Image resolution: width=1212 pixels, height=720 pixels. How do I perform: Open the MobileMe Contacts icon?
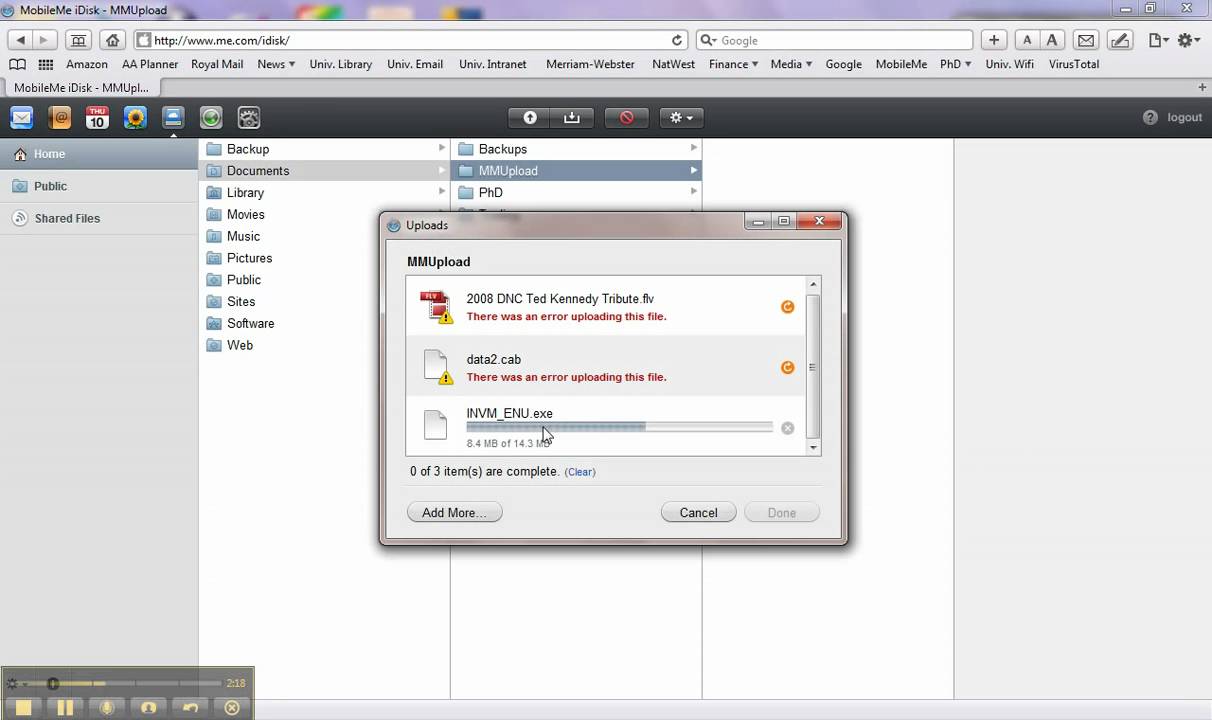(x=60, y=118)
